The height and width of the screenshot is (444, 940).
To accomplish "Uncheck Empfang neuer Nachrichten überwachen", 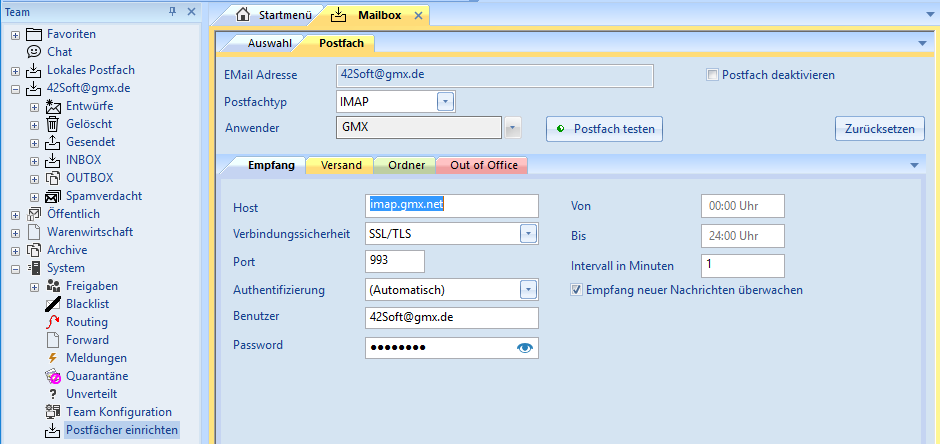I will click(x=576, y=290).
